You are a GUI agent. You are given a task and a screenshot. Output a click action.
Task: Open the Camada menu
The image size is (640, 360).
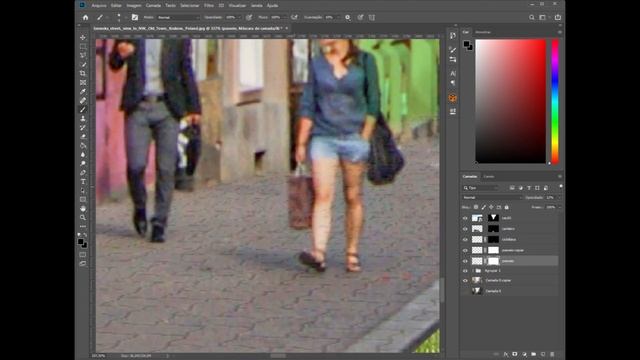(153, 6)
